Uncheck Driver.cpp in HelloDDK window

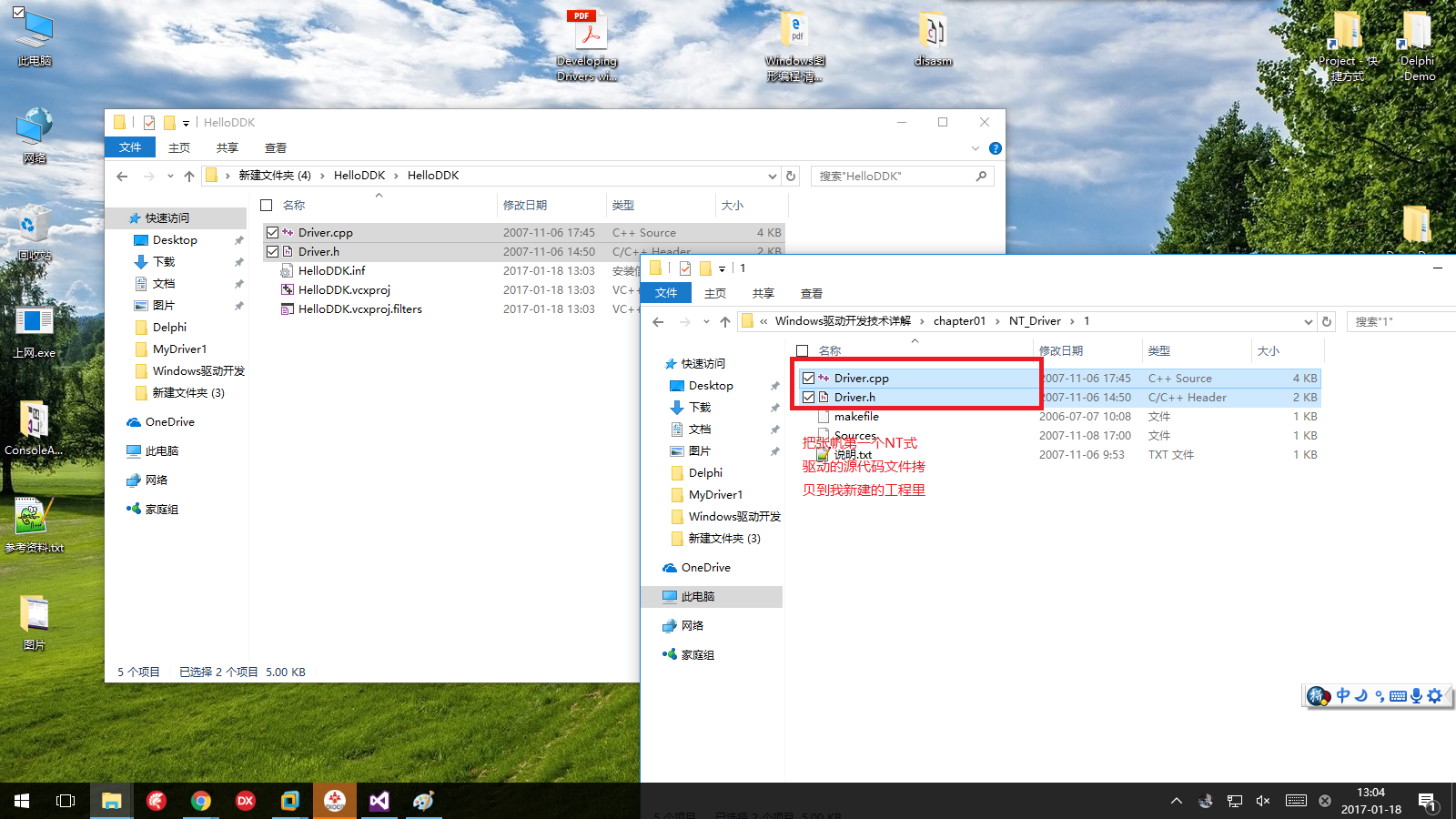click(x=272, y=232)
